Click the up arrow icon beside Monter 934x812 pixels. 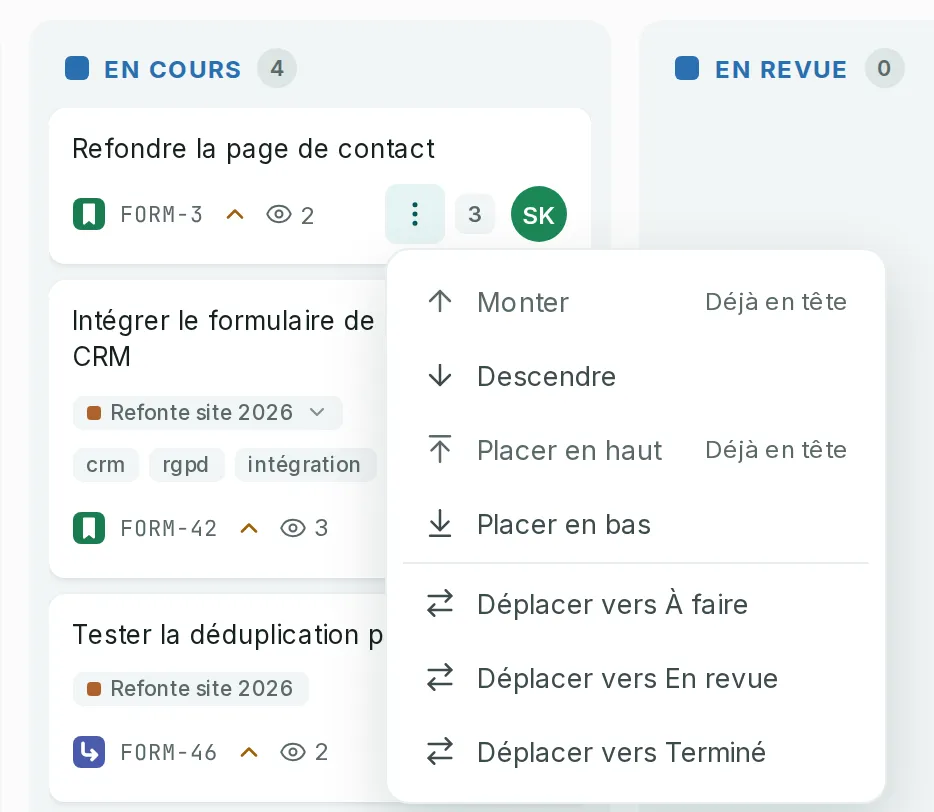tap(440, 301)
